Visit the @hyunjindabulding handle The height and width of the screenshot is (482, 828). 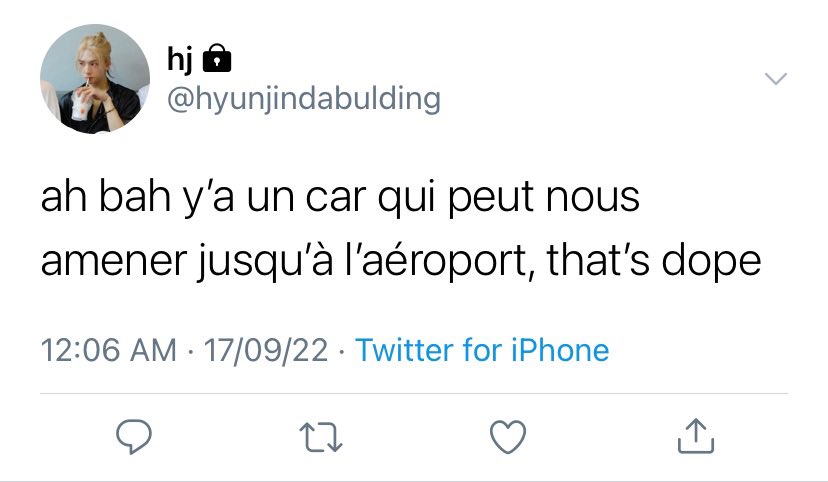coord(304,99)
